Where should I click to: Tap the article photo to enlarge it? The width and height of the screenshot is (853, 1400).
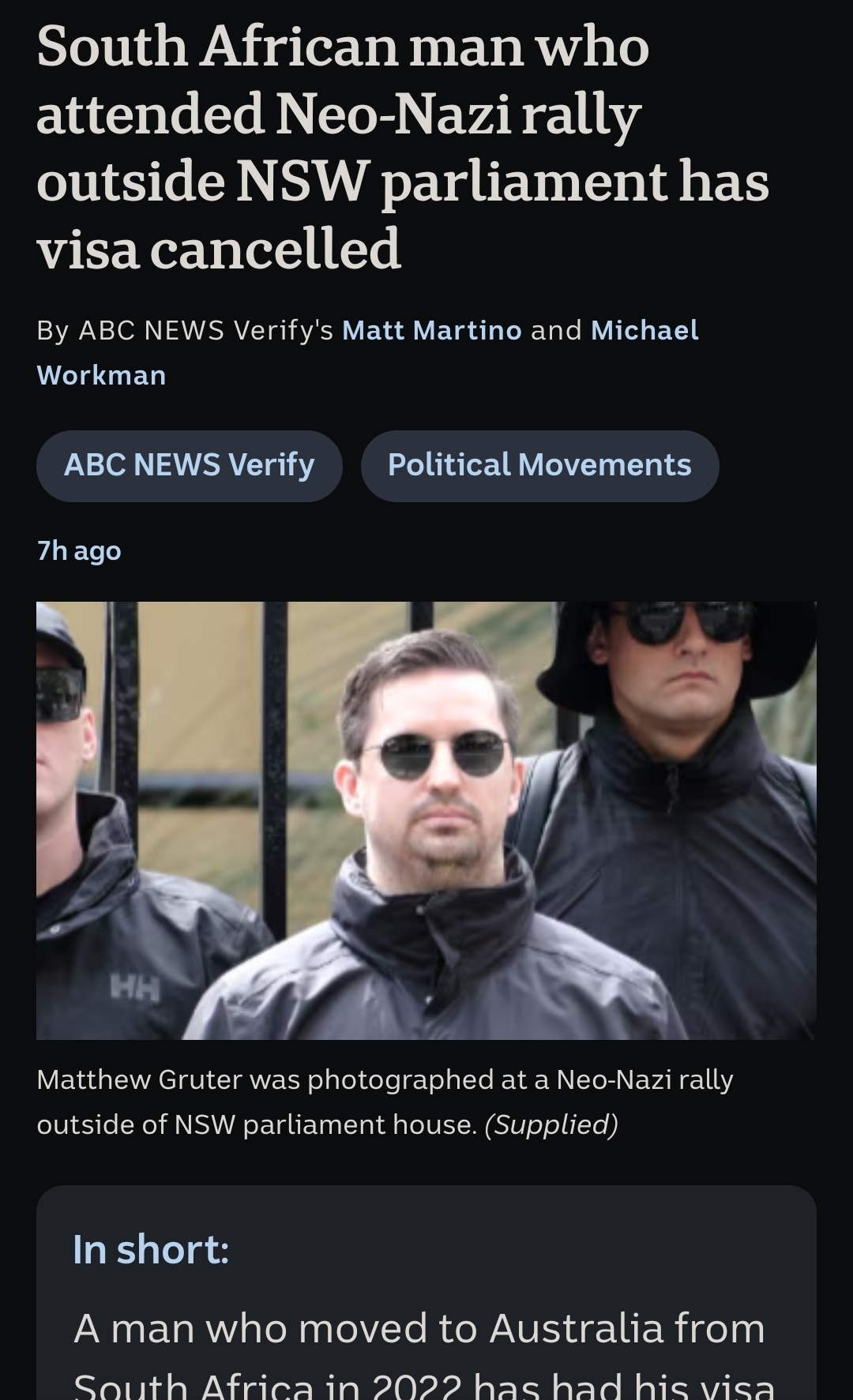click(x=426, y=820)
